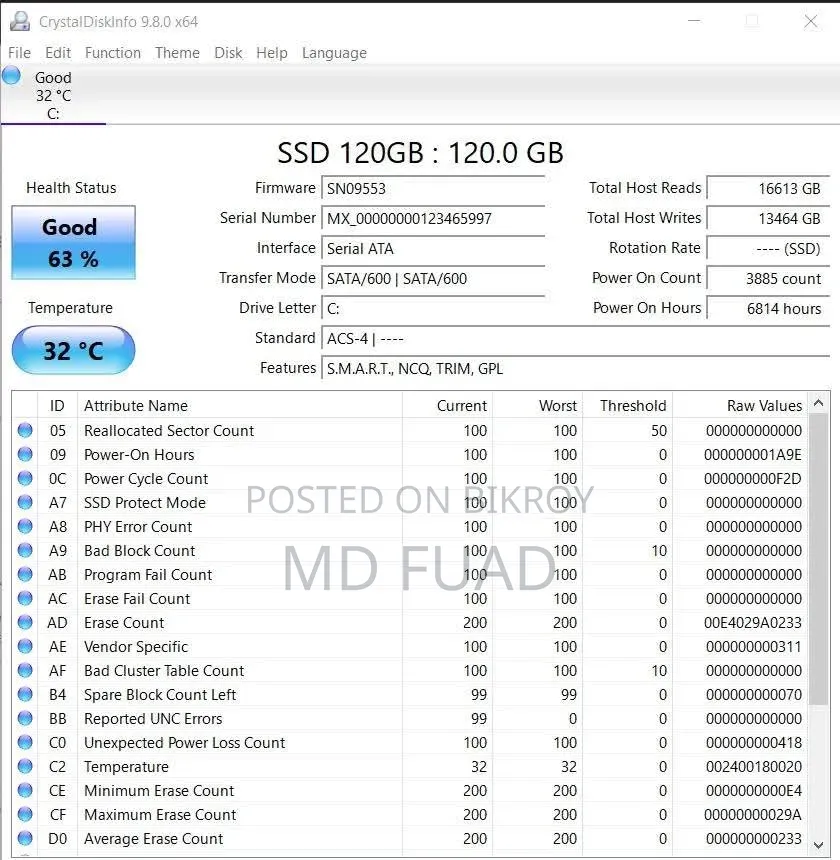Select the Spare Block Count Left row
This screenshot has width=840, height=860.
click(410, 694)
